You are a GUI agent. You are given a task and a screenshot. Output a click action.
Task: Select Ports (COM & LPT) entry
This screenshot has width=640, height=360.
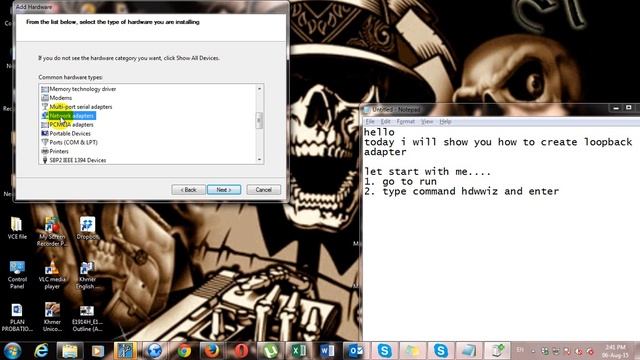click(x=69, y=142)
